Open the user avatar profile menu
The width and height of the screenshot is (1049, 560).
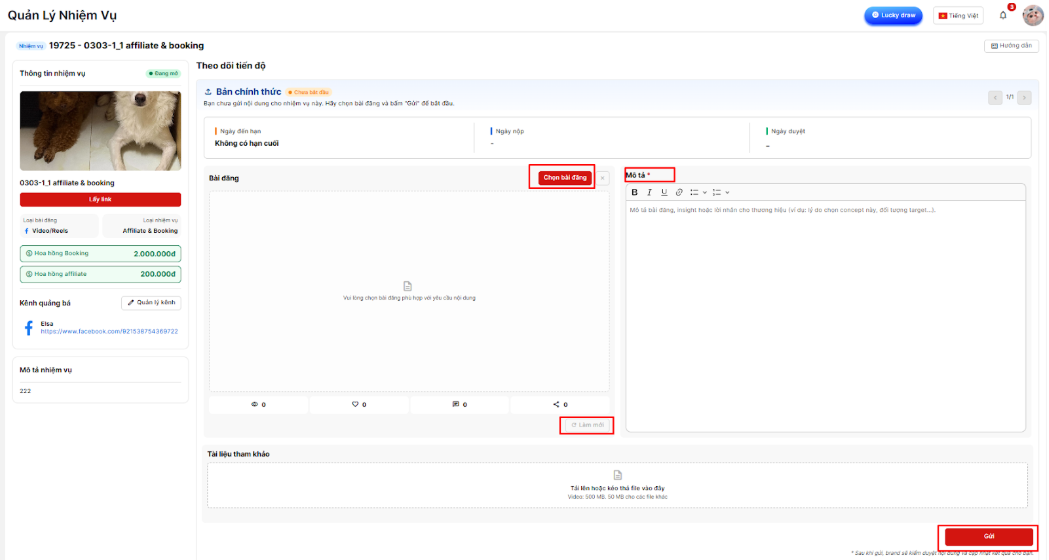pyautogui.click(x=1032, y=15)
